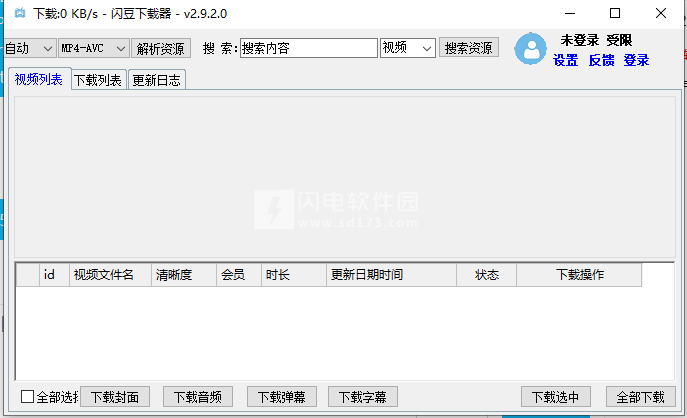
Task: Click the 状态 column header
Action: pos(486,275)
